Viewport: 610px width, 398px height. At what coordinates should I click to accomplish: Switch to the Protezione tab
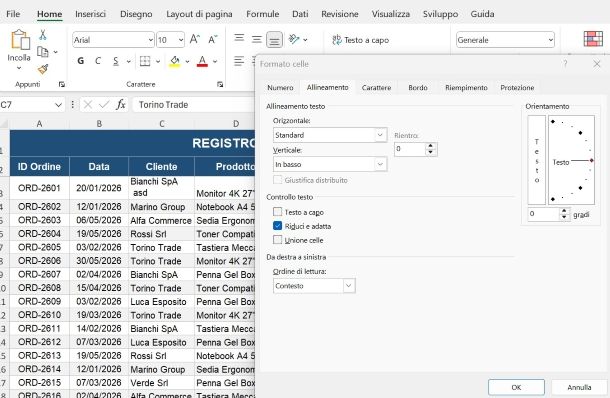517,88
